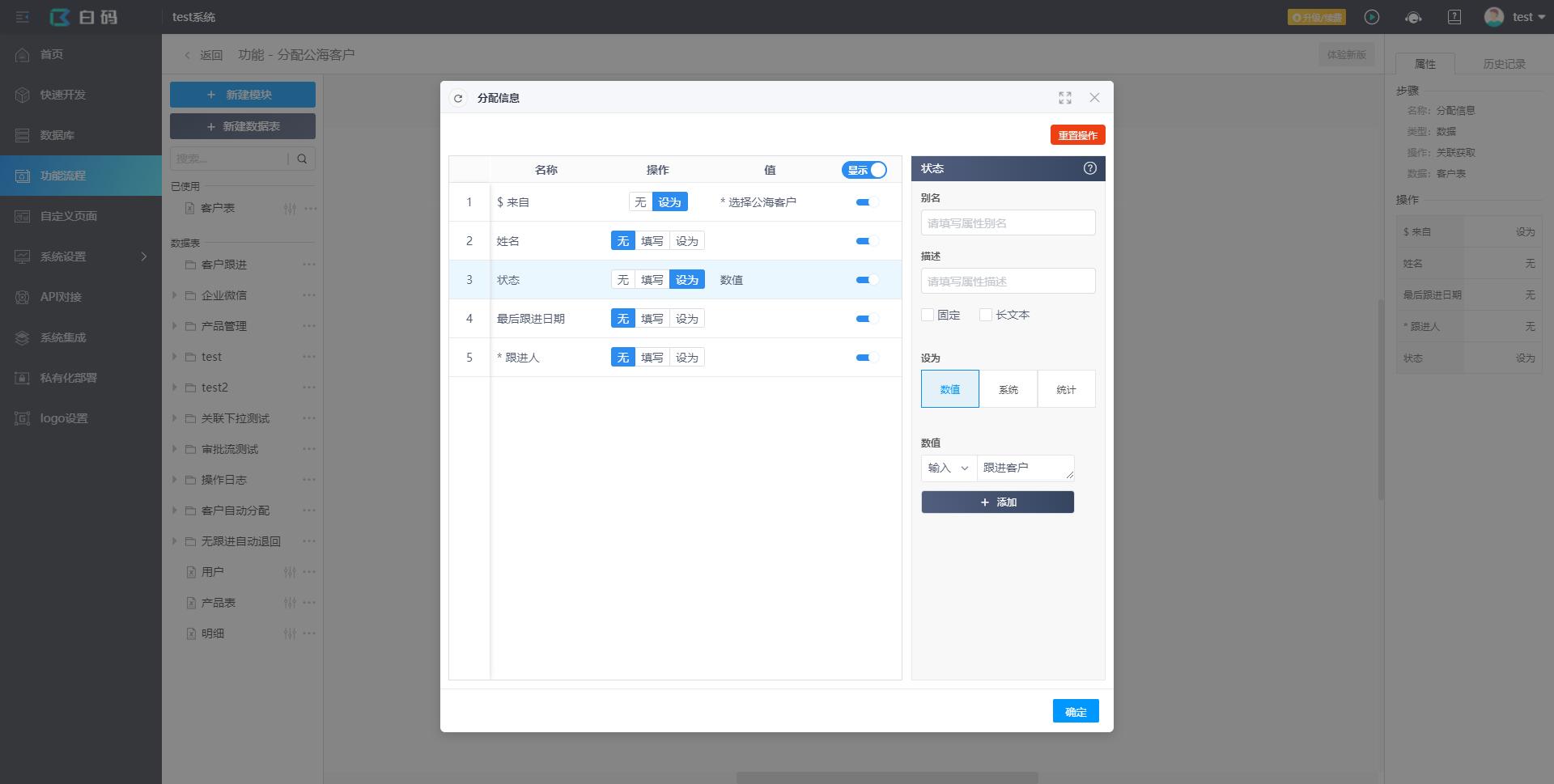
Task: Click the search icon in the module panel
Action: 302,159
